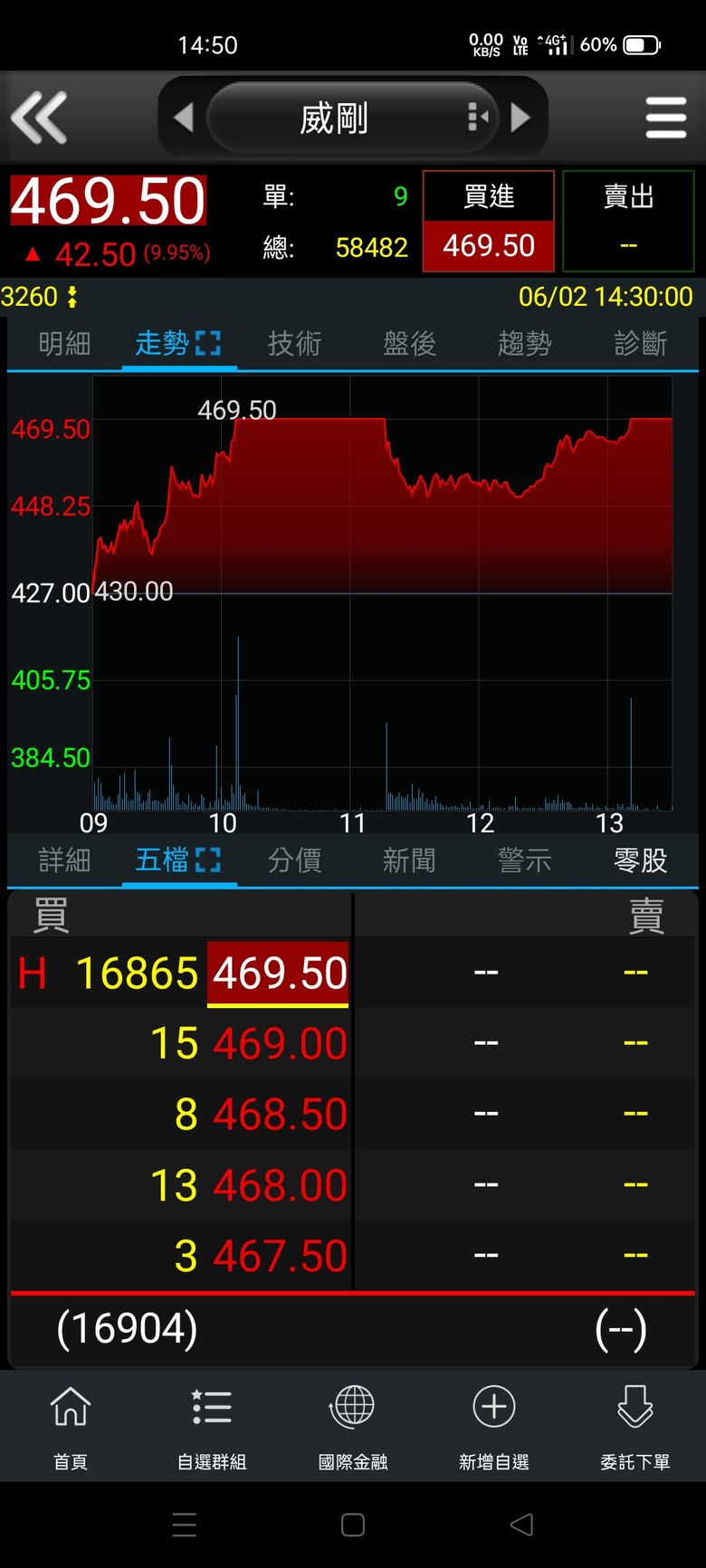Image resolution: width=706 pixels, height=1568 pixels.
Task: Tap the 3260 stock code
Action: [29, 297]
